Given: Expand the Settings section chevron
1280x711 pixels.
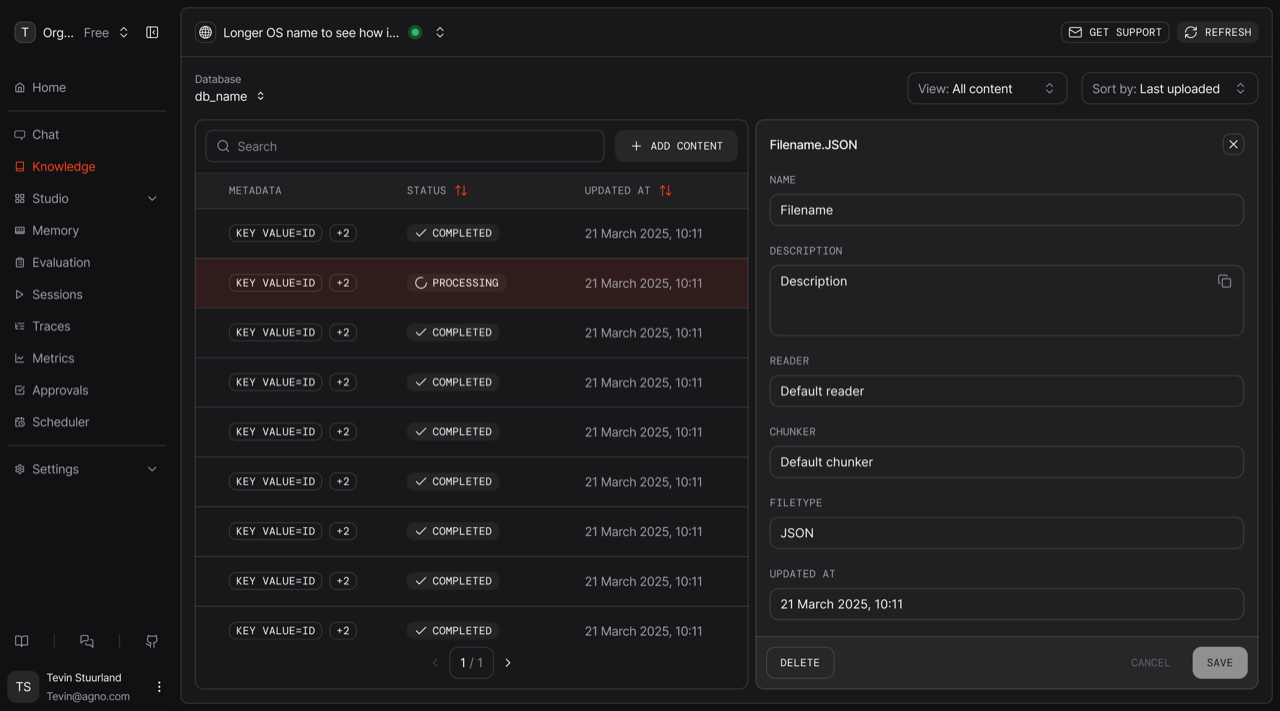Looking at the screenshot, I should (x=152, y=469).
